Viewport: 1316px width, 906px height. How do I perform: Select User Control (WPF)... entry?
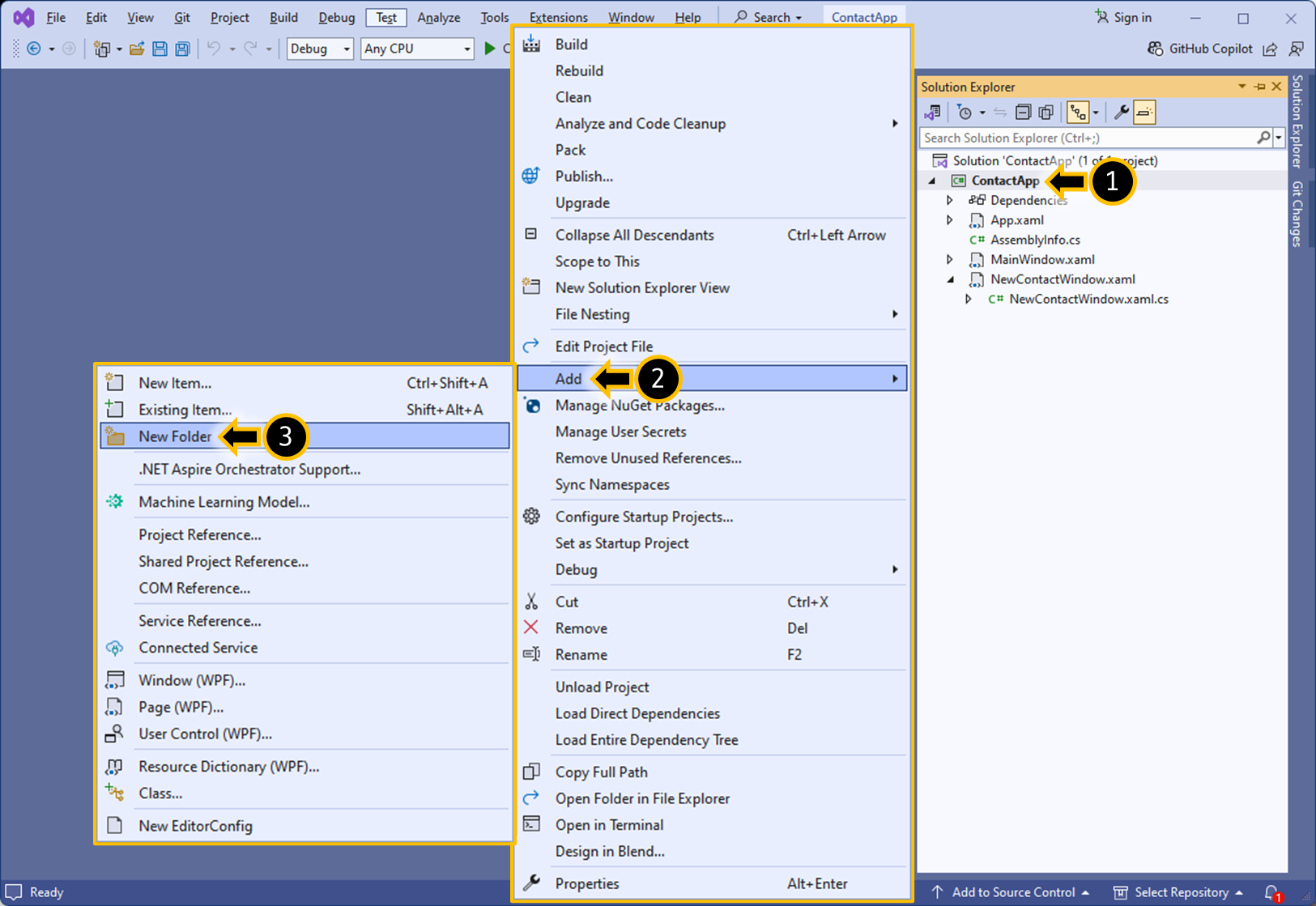pyautogui.click(x=305, y=734)
